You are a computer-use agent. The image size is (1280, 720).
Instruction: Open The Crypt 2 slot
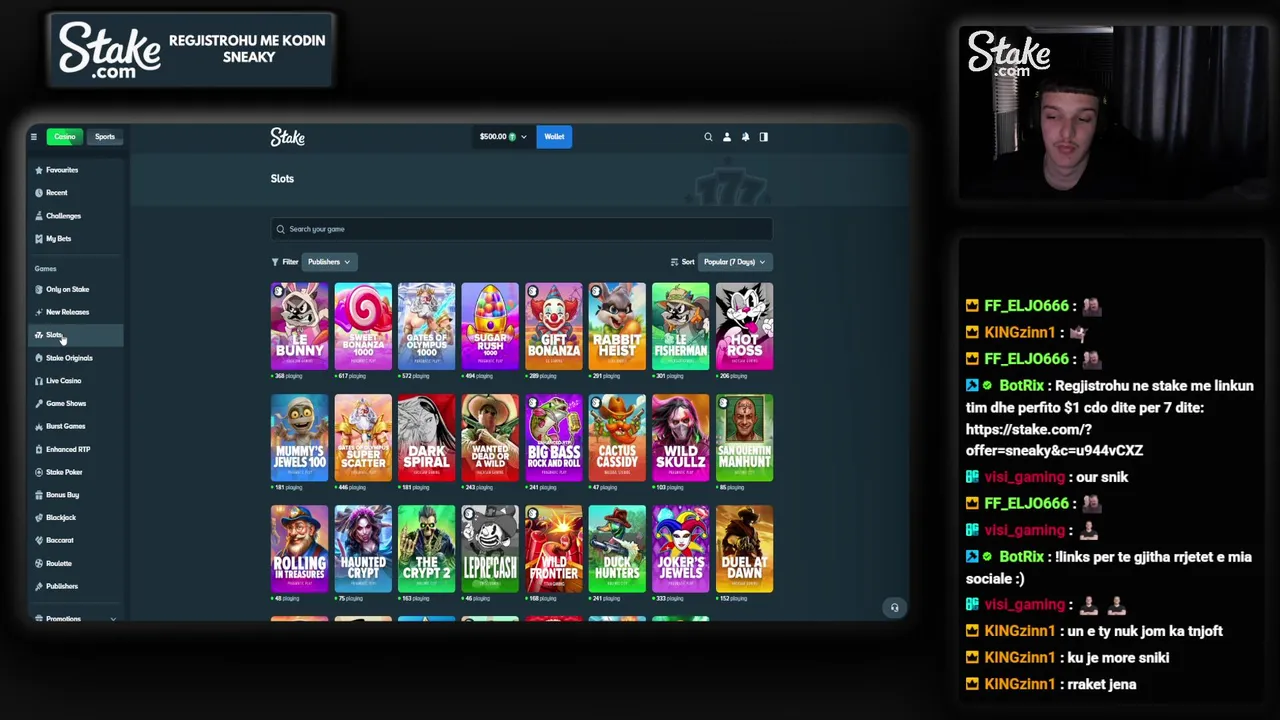[x=426, y=549]
